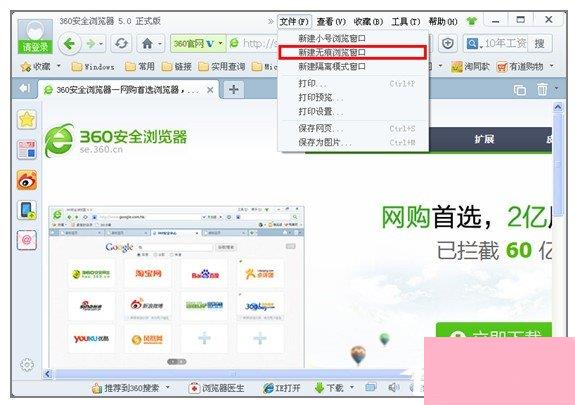Open the 工具(T) menu

click(406, 22)
